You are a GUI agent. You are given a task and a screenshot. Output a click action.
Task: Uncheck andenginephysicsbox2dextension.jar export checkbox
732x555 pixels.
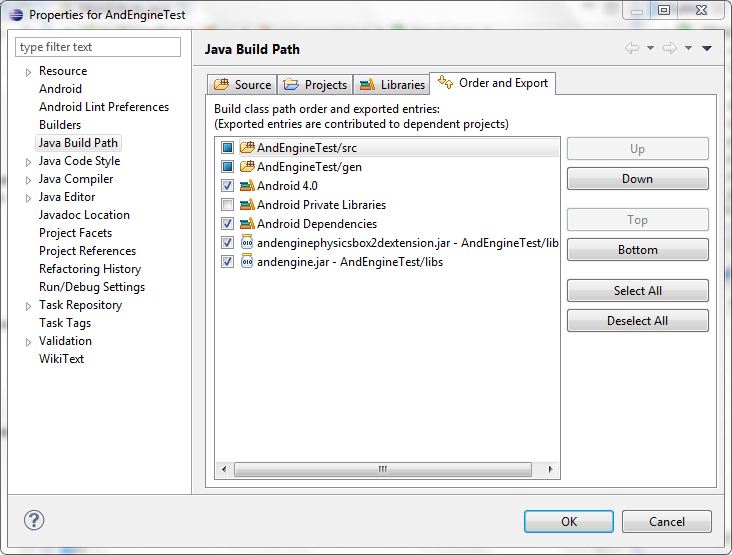coord(227,243)
